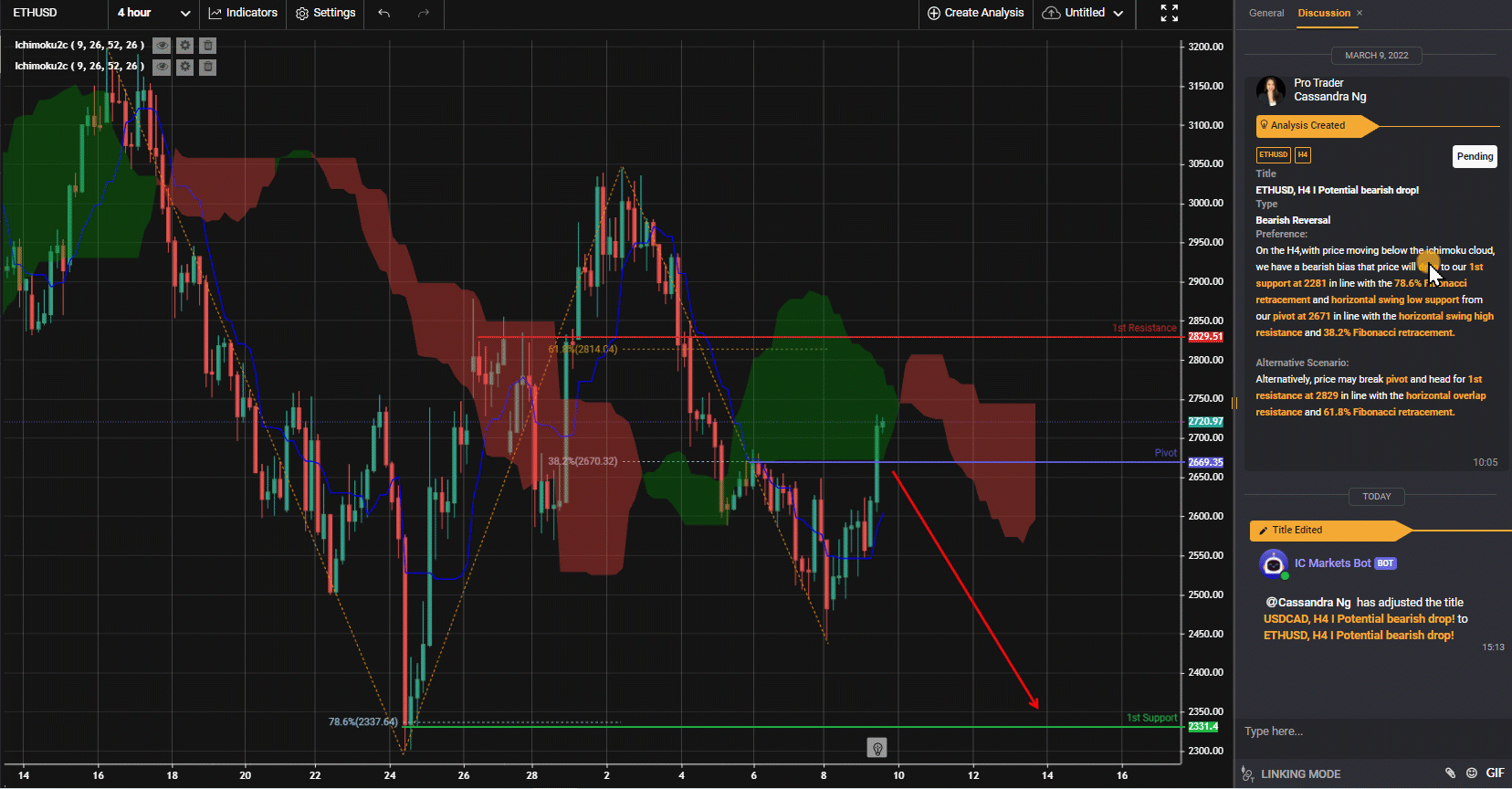The width and height of the screenshot is (1512, 789).
Task: Hide the second Ichimoku2c indicator
Action: click(x=162, y=67)
